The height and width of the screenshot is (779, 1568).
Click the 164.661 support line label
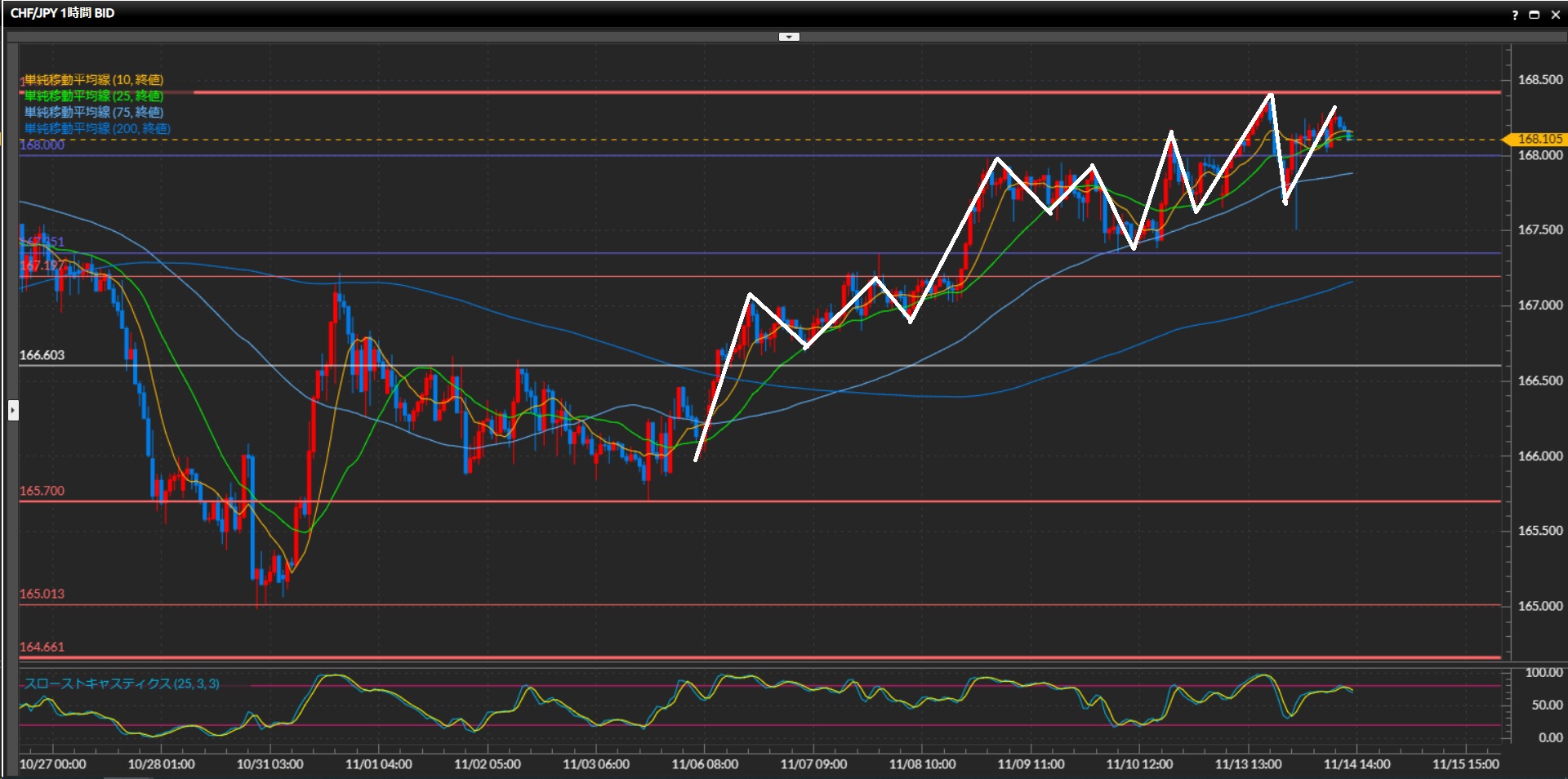coord(42,647)
